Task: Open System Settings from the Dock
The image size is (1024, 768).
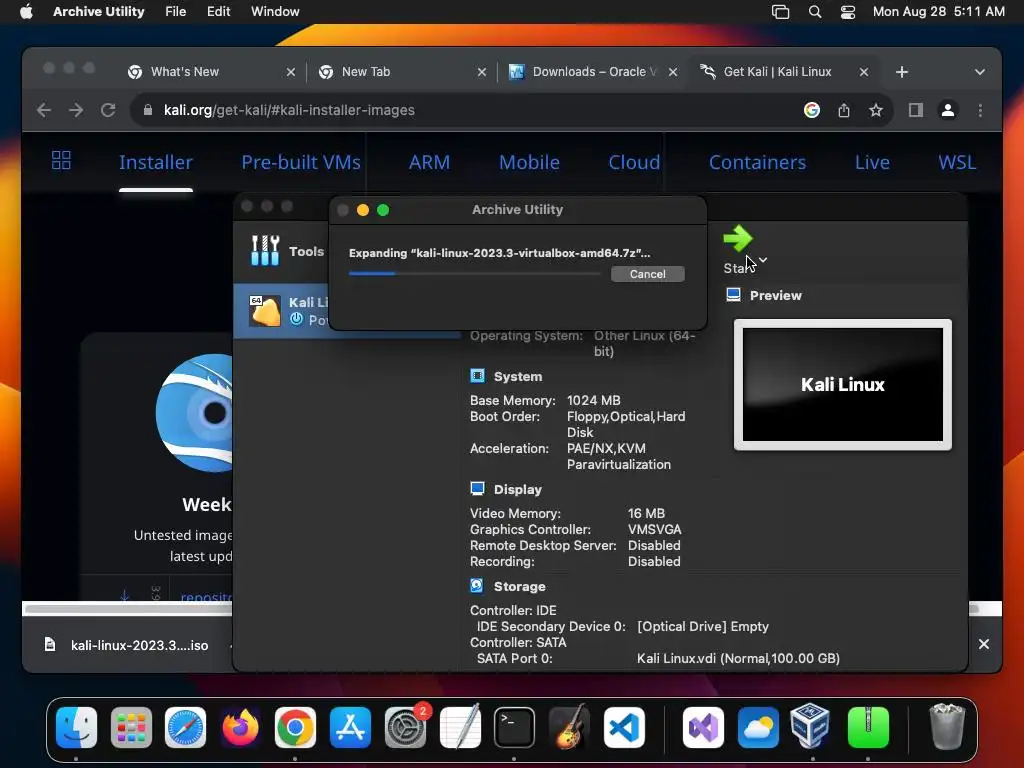Action: (x=405, y=727)
